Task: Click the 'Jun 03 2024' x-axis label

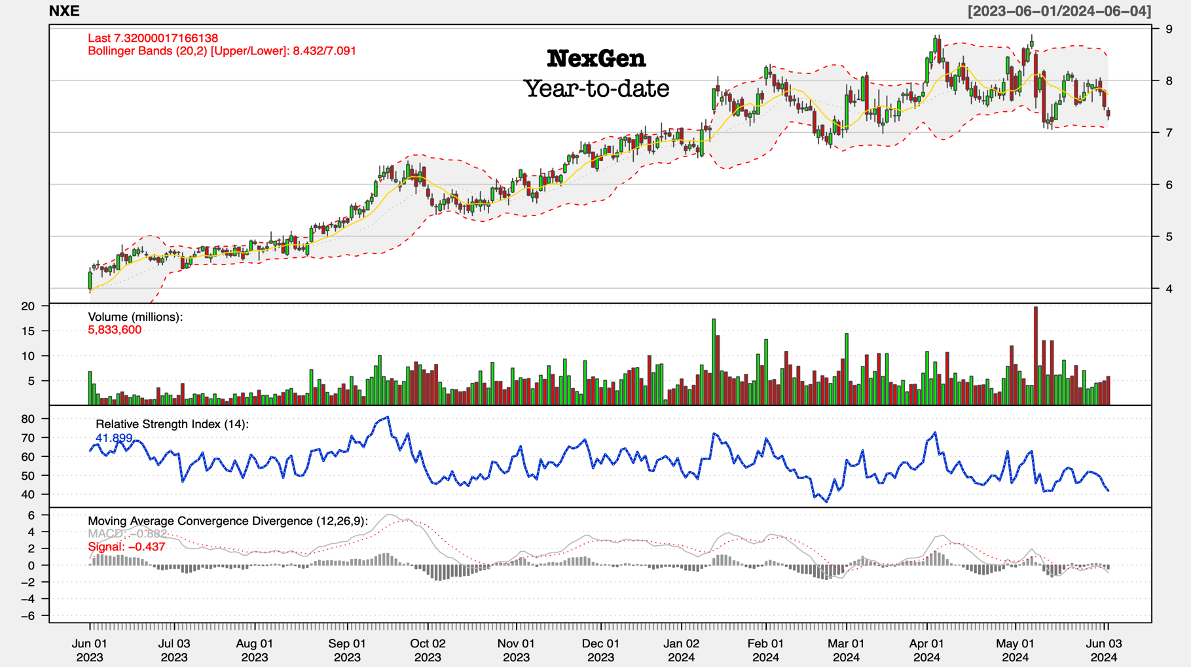Action: pyautogui.click(x=1104, y=650)
